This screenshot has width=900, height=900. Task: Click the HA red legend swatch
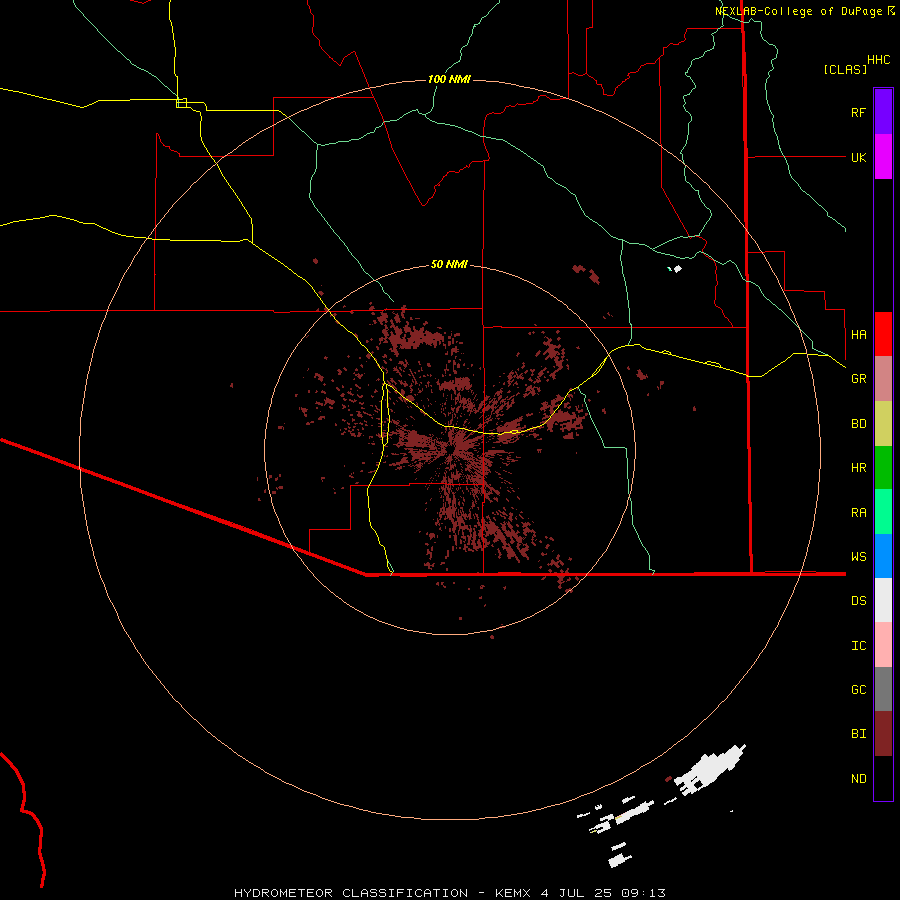point(883,334)
